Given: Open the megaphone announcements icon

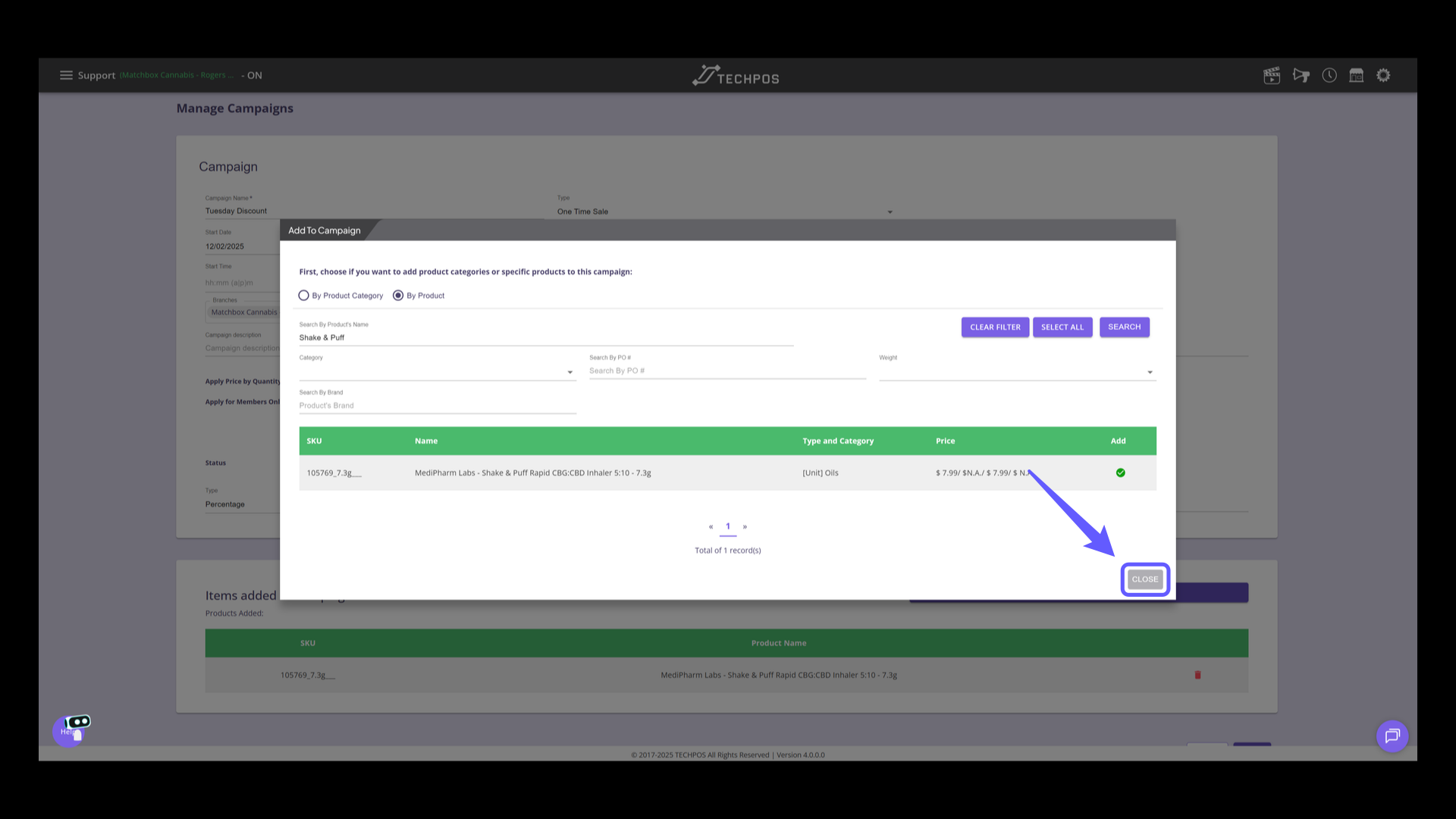Looking at the screenshot, I should tap(1301, 75).
